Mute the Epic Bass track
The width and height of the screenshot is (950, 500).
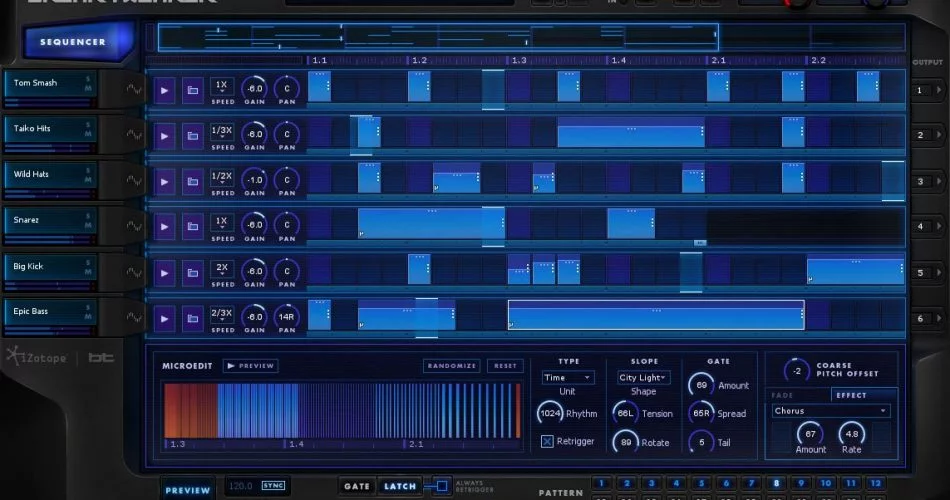(88, 316)
